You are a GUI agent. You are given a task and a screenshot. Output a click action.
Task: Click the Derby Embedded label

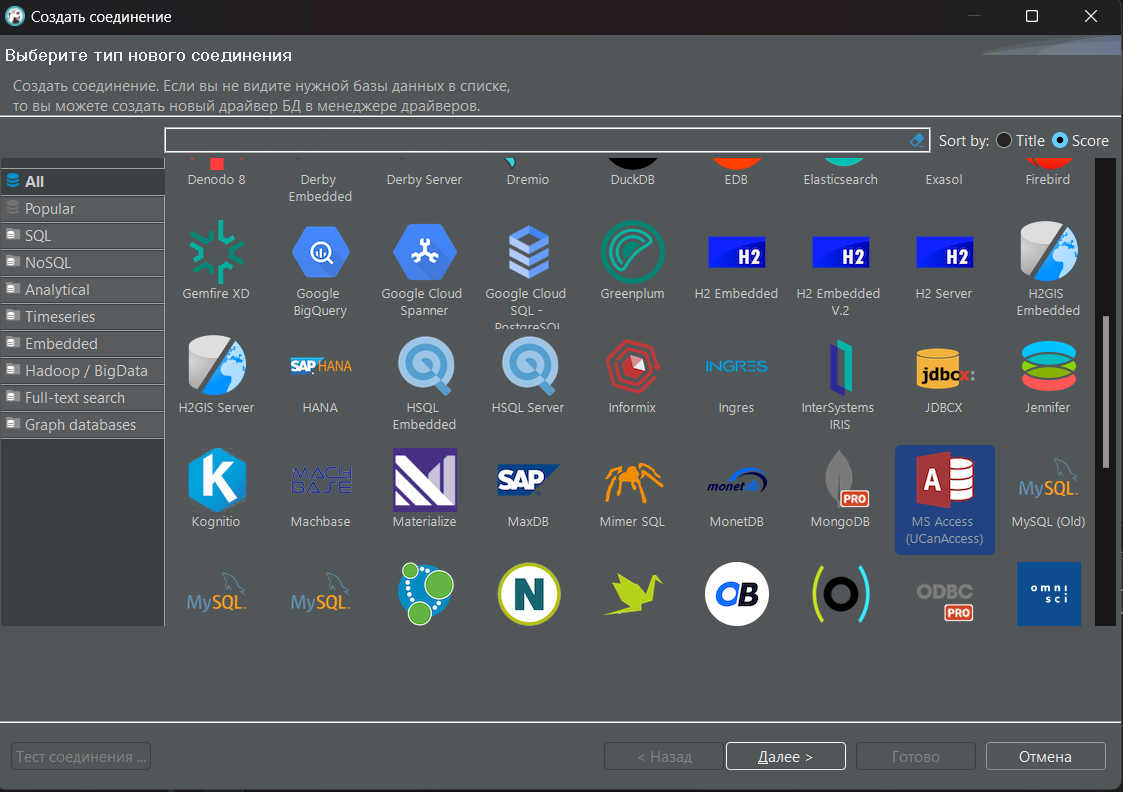point(320,188)
